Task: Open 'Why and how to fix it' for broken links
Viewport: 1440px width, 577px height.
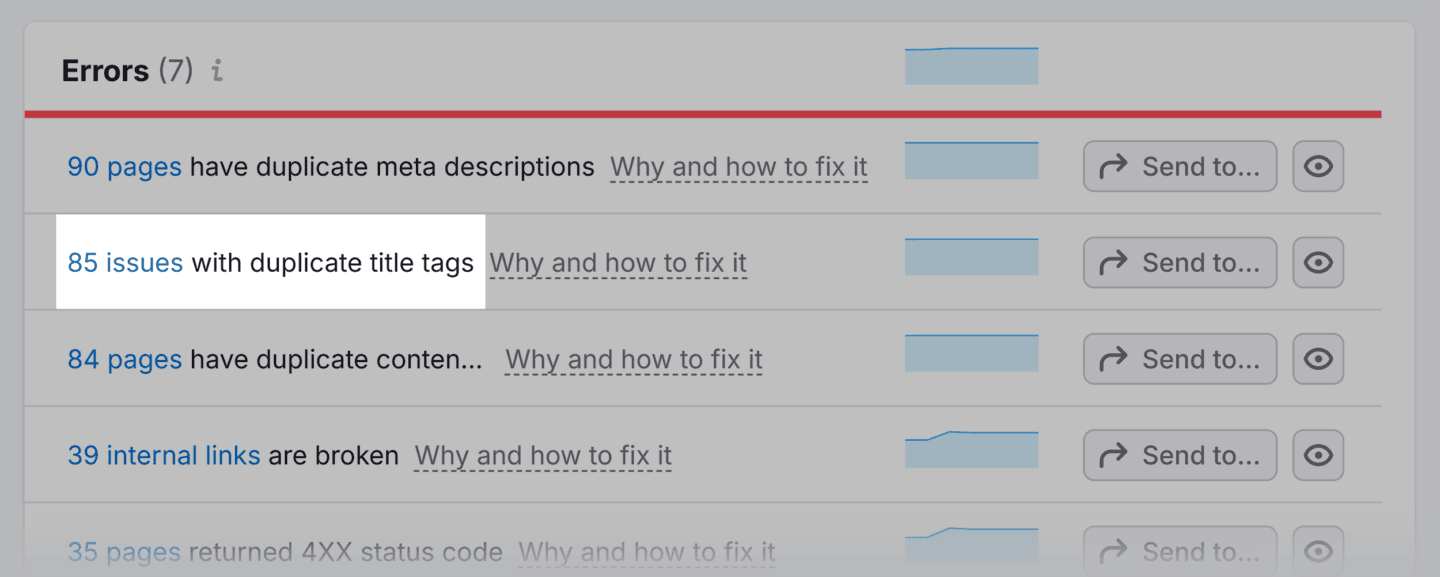Action: (x=543, y=456)
